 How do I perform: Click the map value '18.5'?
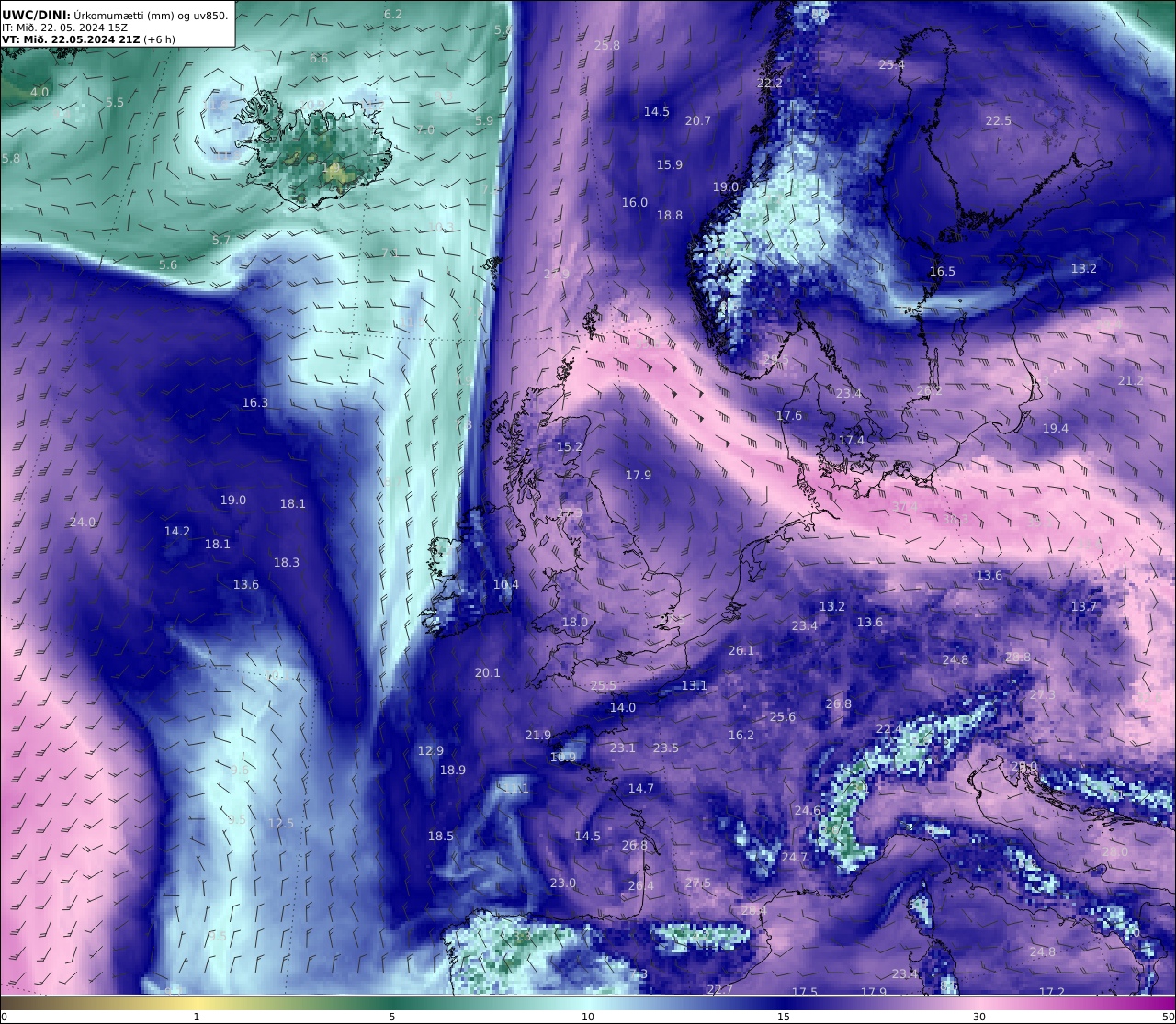click(x=441, y=836)
